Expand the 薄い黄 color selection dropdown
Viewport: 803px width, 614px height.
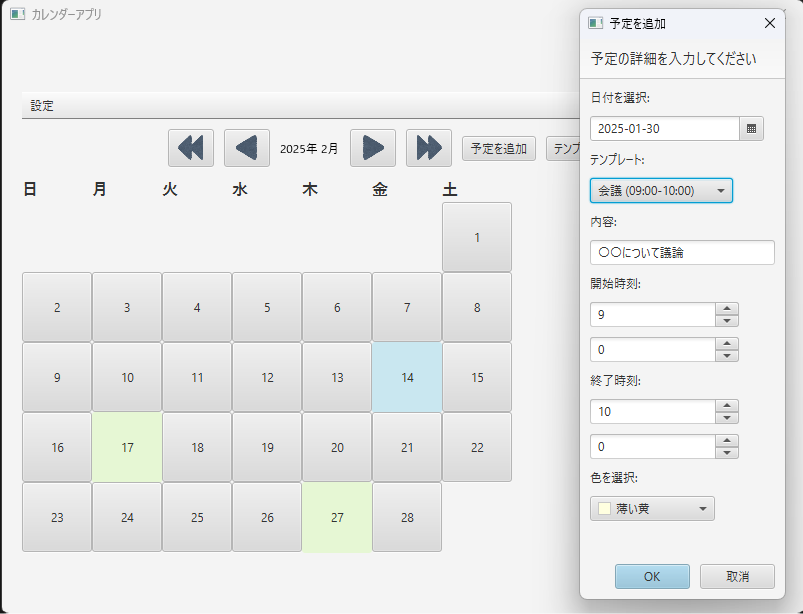coord(652,509)
